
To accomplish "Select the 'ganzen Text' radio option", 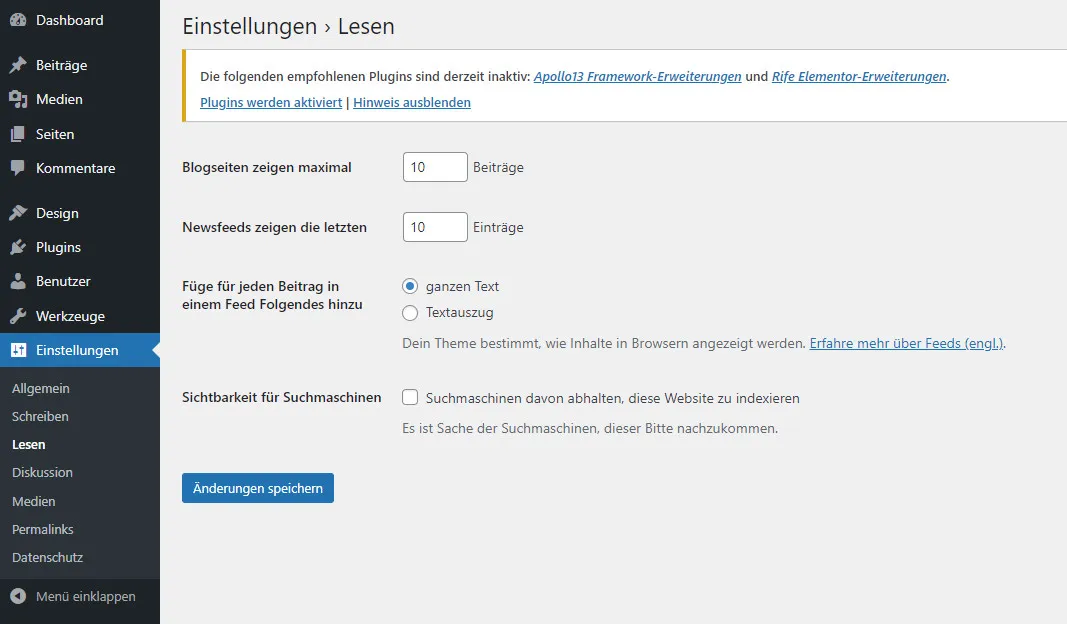I will pyautogui.click(x=410, y=286).
